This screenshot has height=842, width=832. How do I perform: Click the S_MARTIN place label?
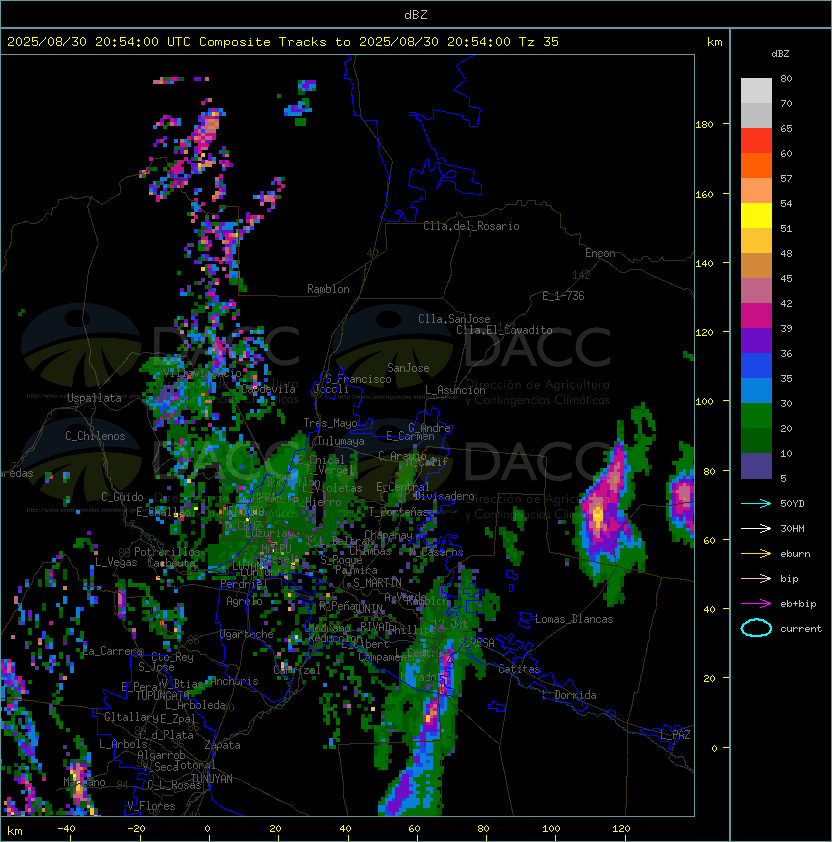pos(377,583)
